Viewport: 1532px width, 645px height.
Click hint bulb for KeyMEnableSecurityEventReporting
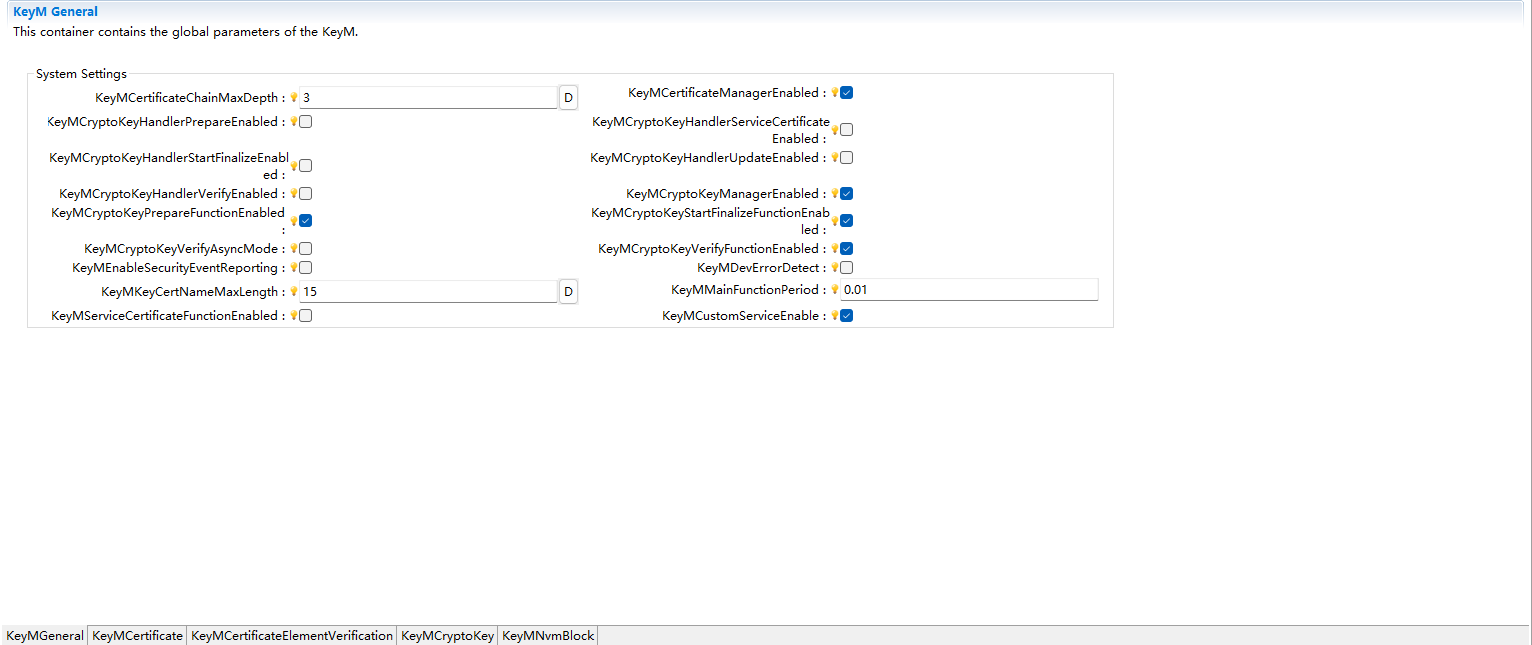point(294,268)
